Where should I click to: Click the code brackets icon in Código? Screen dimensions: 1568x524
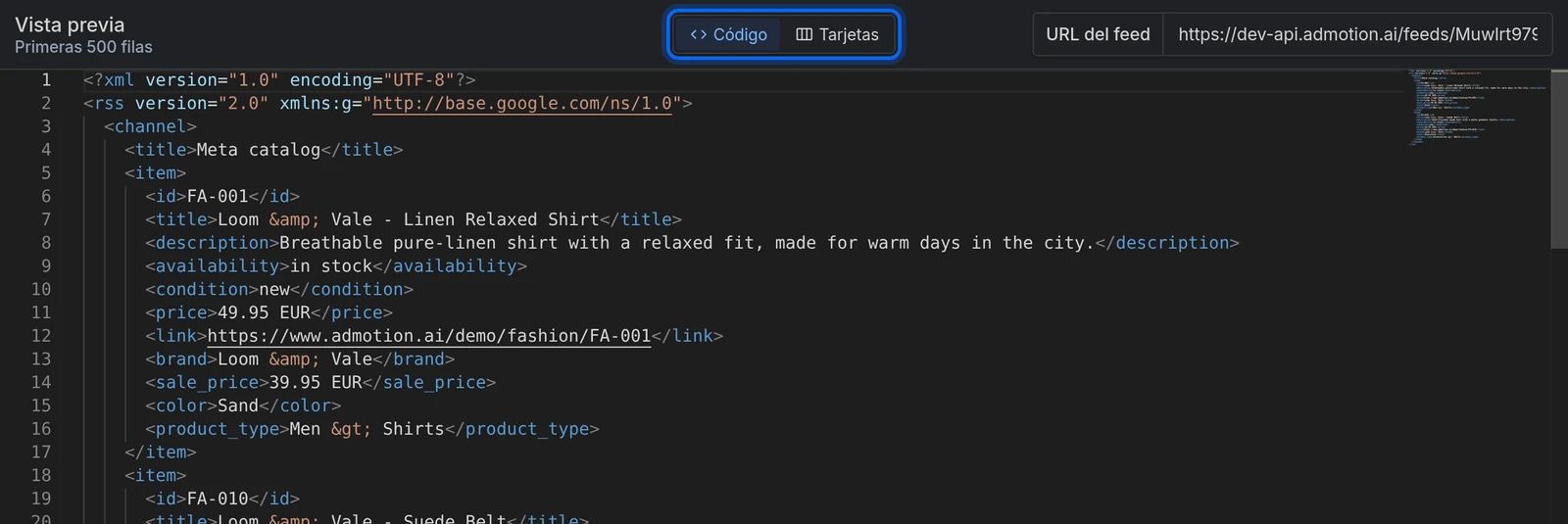(699, 34)
